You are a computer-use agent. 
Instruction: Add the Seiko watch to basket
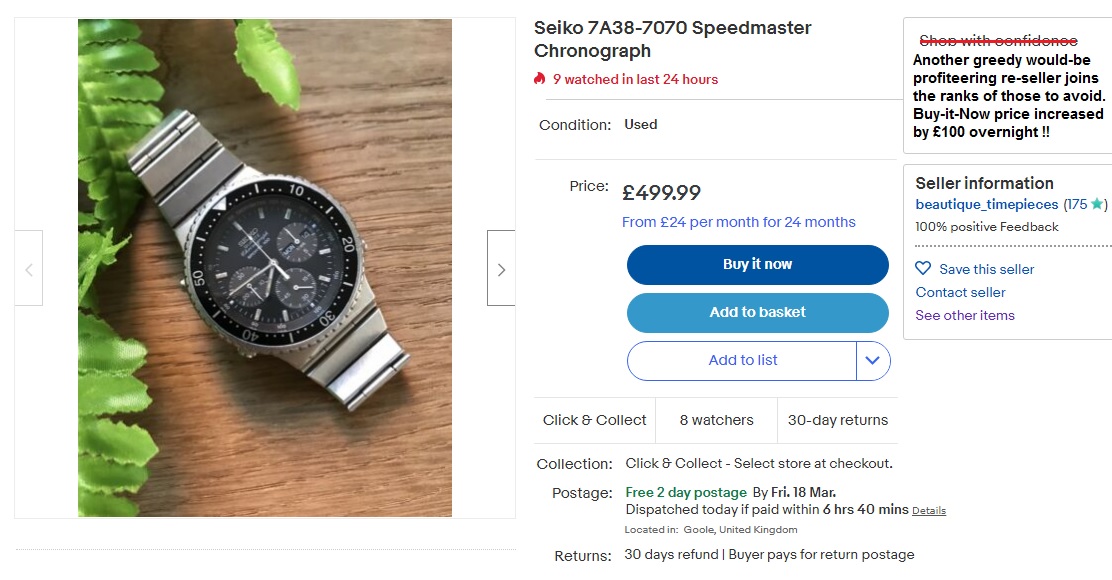point(757,312)
